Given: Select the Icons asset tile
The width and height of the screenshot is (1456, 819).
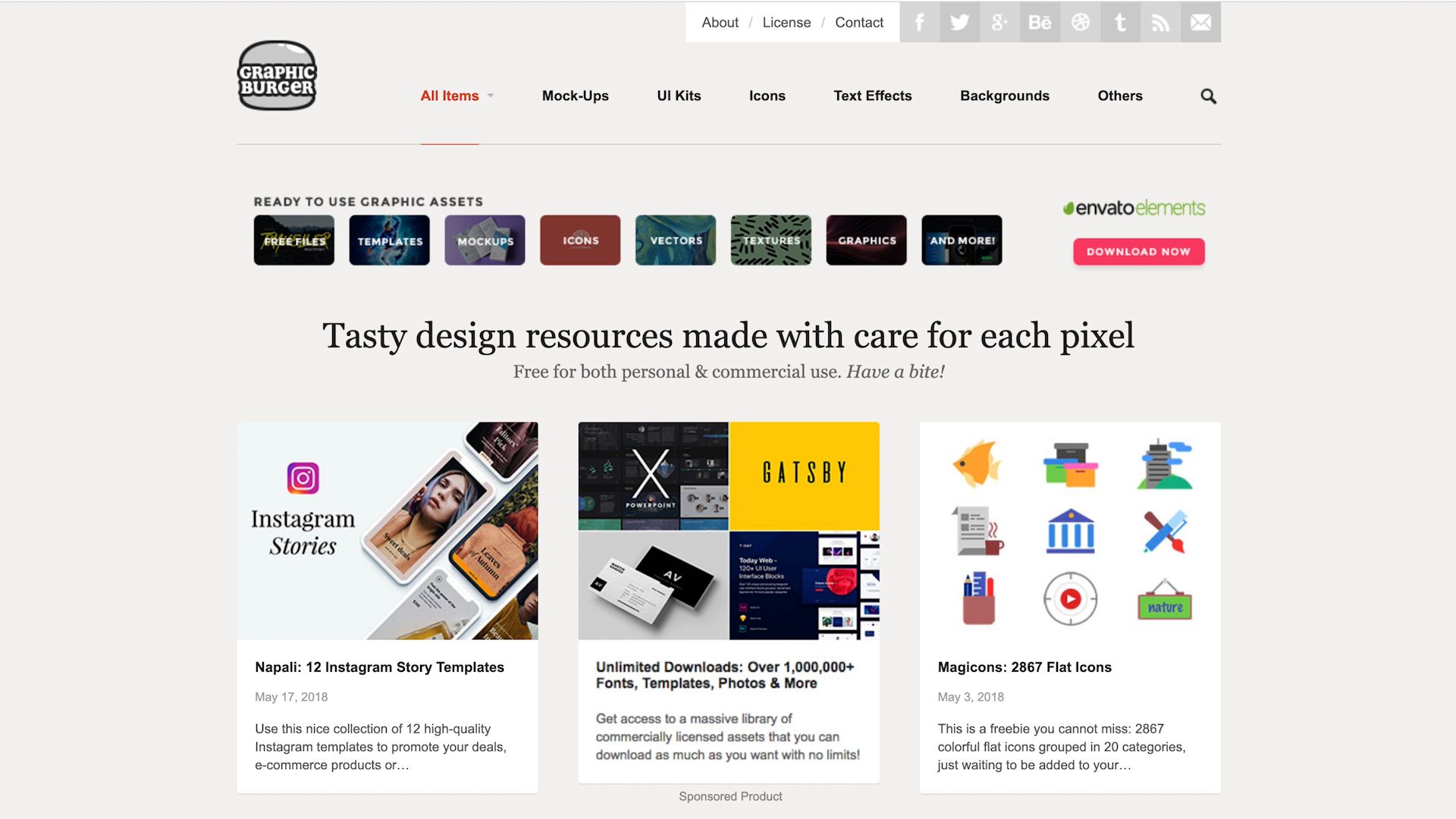Looking at the screenshot, I should coord(580,240).
